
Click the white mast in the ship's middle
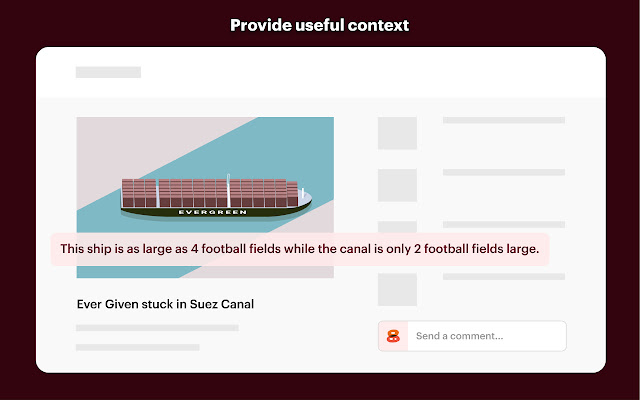(x=229, y=190)
